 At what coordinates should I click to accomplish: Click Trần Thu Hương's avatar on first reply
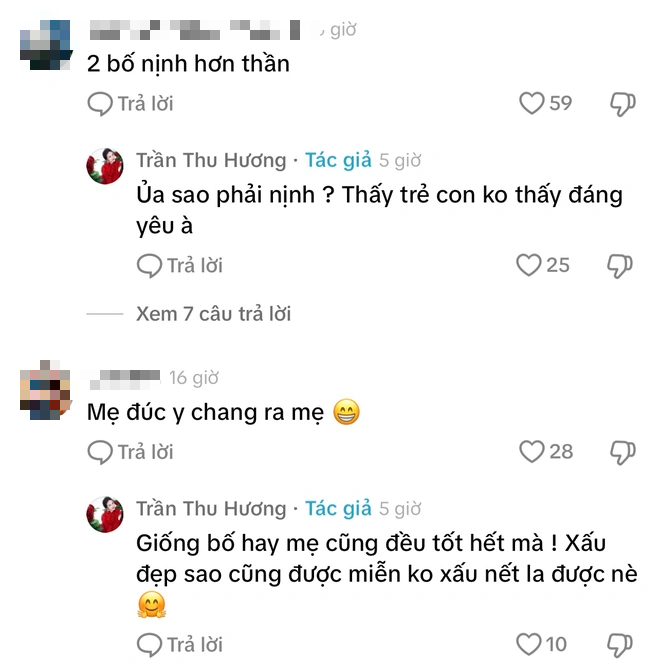105,167
